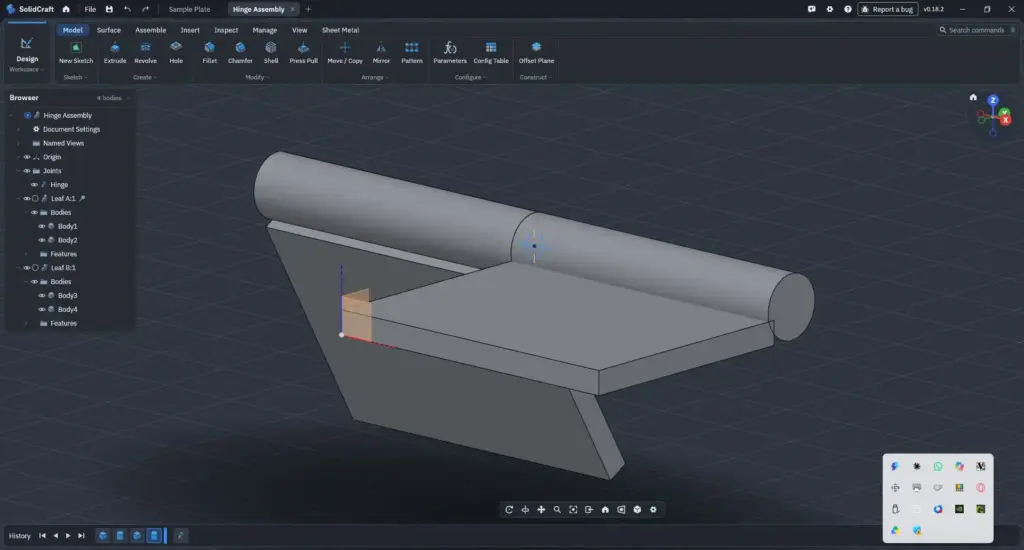Image resolution: width=1024 pixels, height=550 pixels.
Task: Select the Mirror tool
Action: (381, 52)
